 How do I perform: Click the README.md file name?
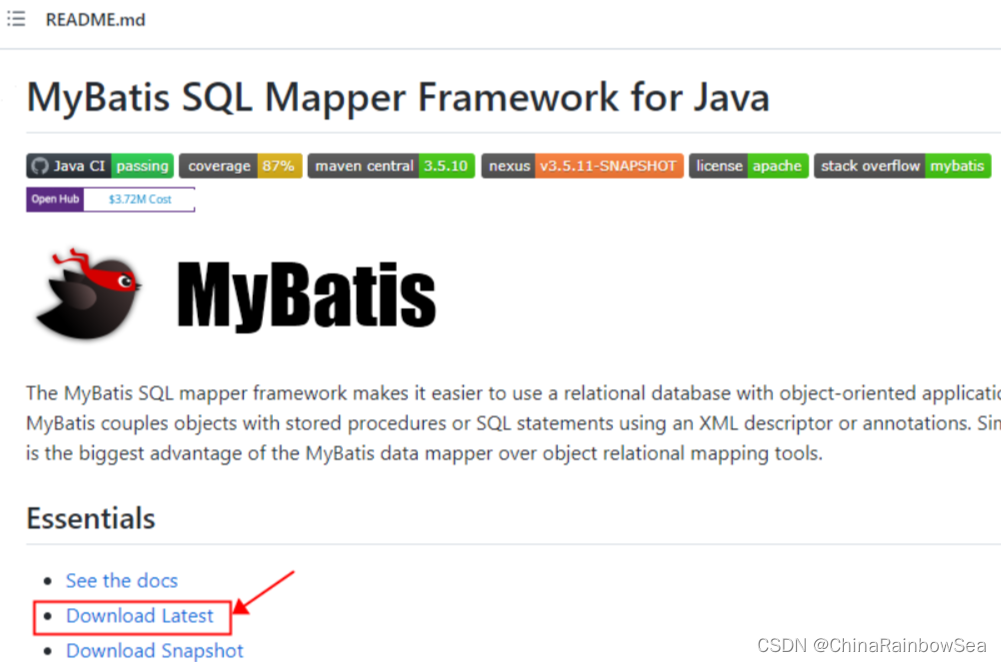point(95,20)
